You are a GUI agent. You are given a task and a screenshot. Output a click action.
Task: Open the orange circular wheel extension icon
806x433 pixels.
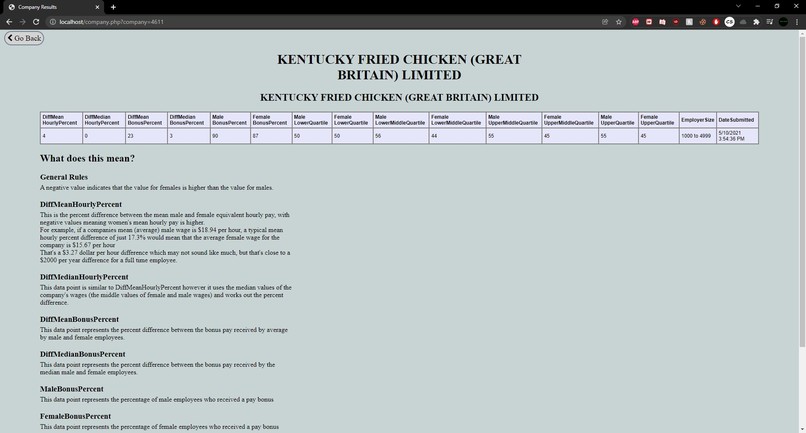[703, 22]
